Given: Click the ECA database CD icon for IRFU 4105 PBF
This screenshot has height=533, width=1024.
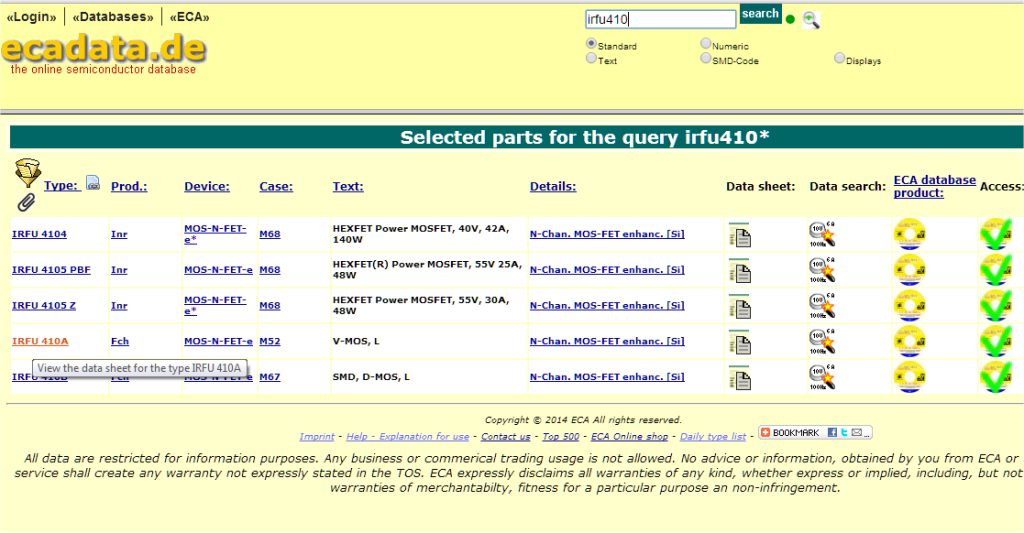Looking at the screenshot, I should pos(910,270).
